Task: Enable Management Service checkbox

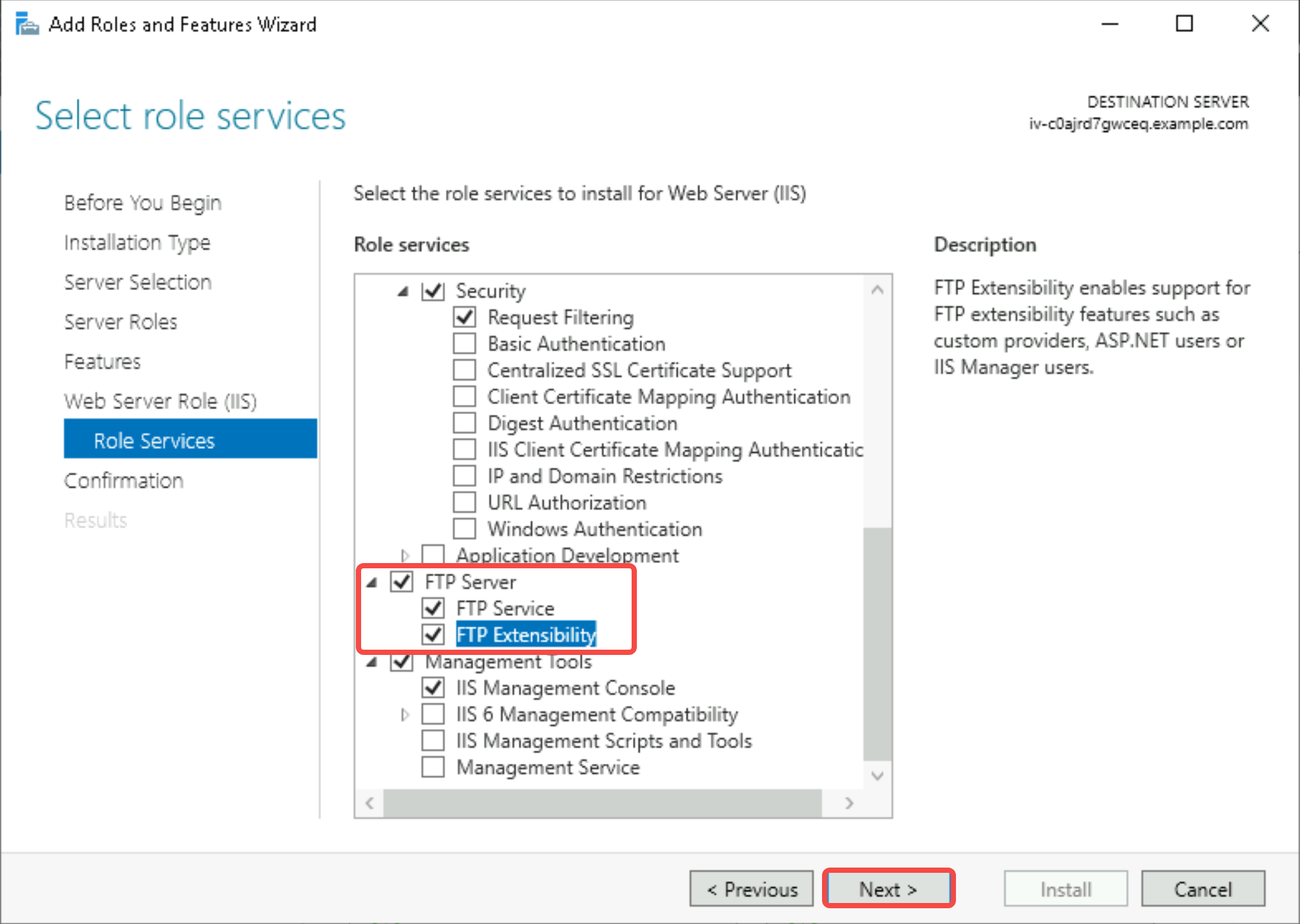Action: [x=433, y=767]
